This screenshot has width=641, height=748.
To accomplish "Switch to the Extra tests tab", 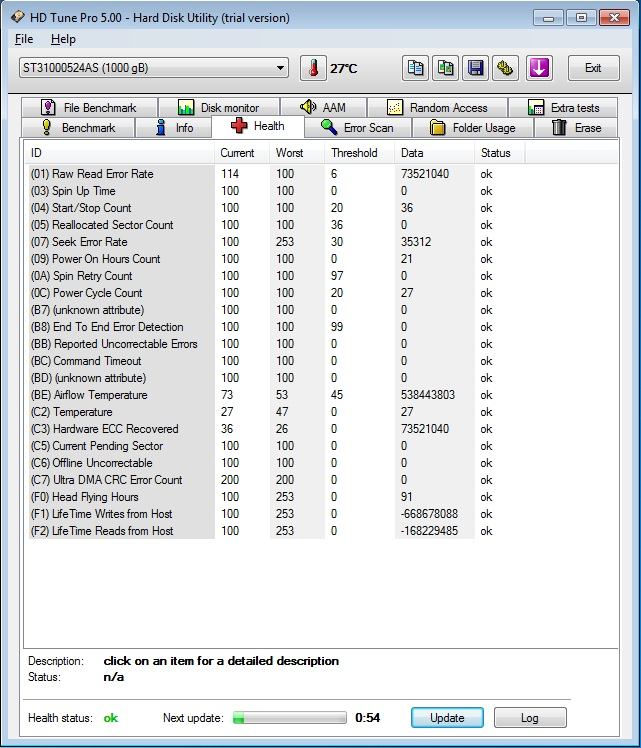I will (x=563, y=107).
